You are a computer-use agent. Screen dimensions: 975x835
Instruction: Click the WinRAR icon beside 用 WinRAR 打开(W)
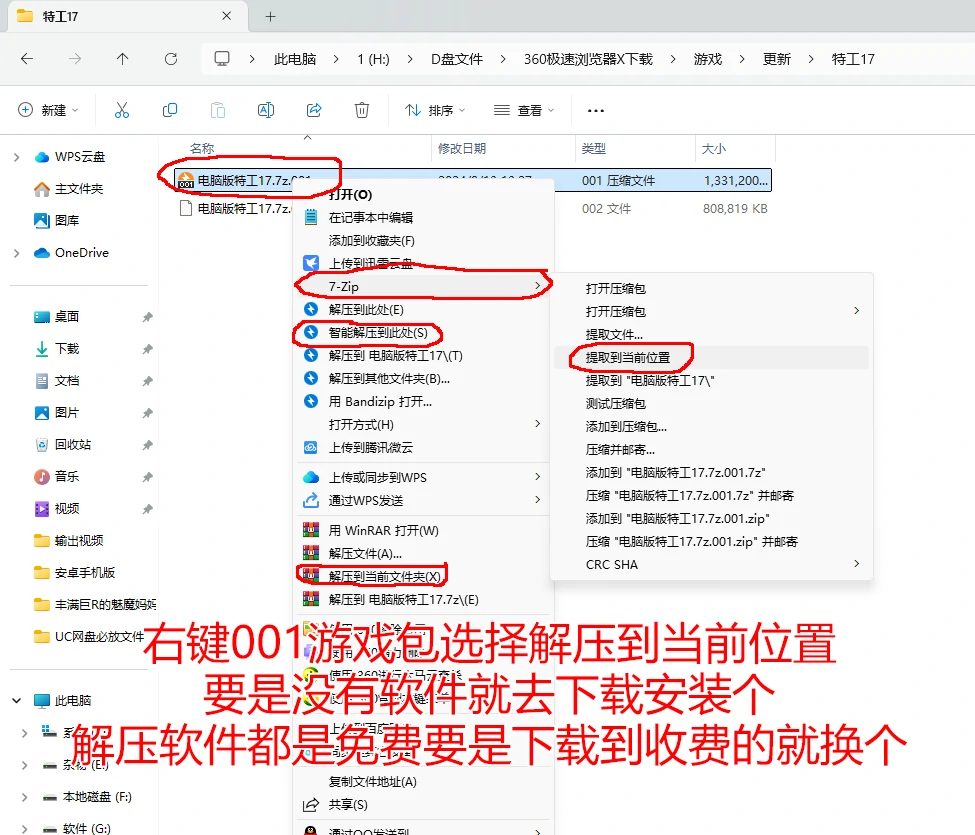(311, 528)
